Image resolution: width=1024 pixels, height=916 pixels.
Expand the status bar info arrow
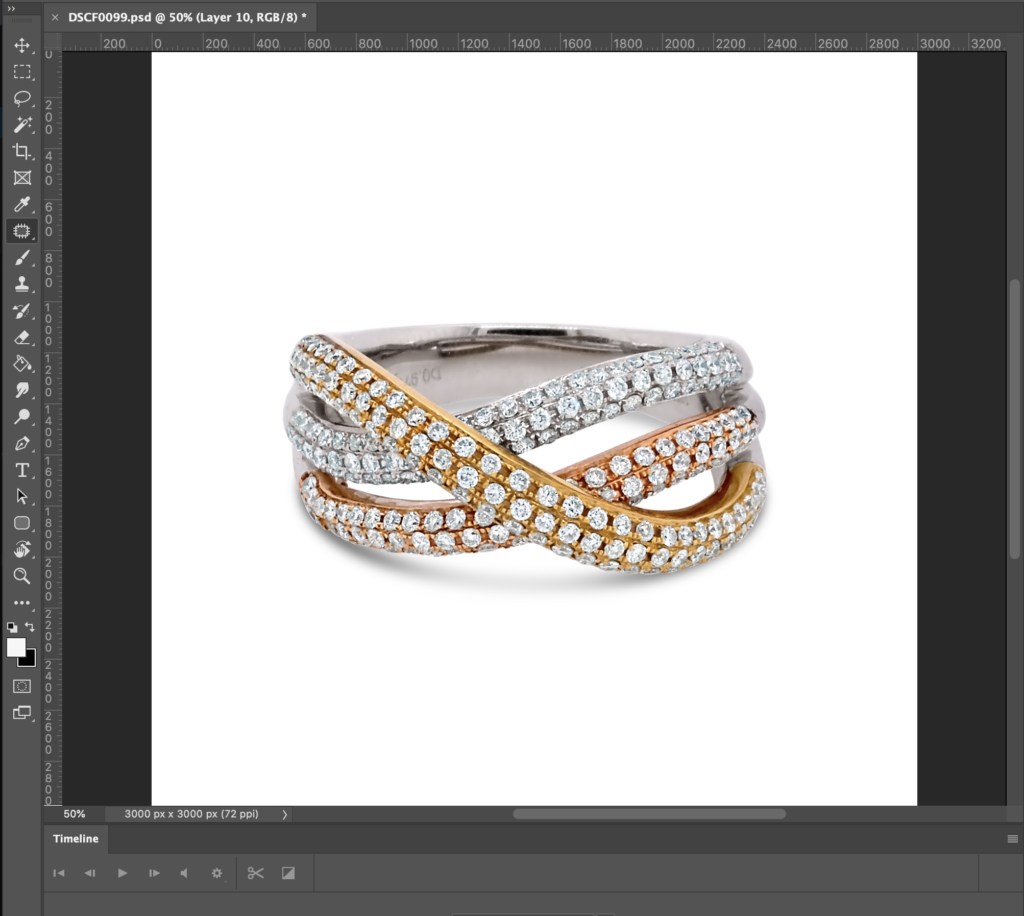284,814
